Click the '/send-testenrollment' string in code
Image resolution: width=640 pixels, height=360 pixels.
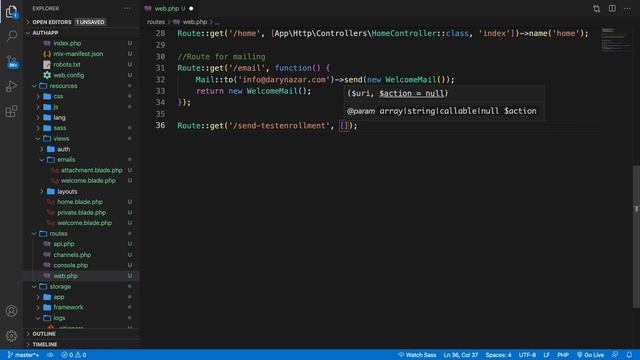pos(279,126)
